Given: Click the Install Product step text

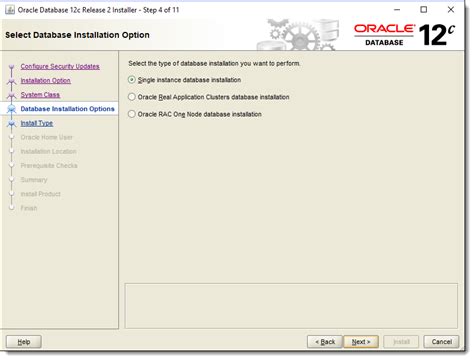Looking at the screenshot, I should [x=40, y=194].
